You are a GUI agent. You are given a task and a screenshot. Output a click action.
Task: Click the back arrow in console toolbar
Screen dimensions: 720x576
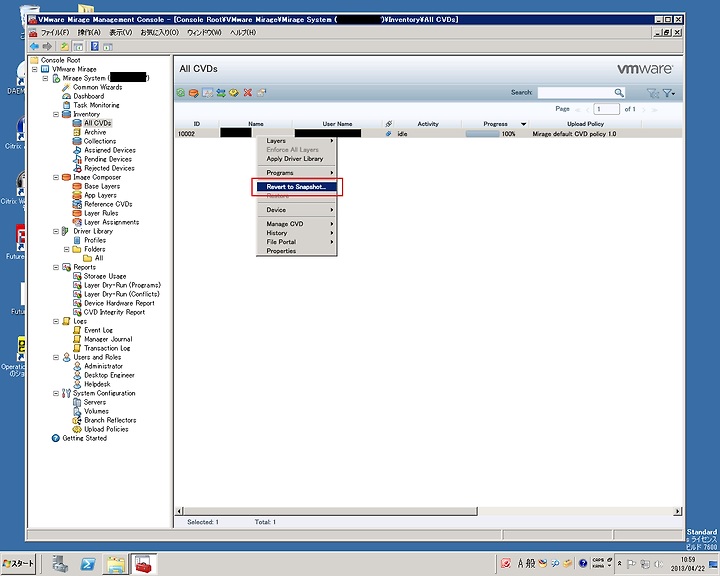click(34, 46)
